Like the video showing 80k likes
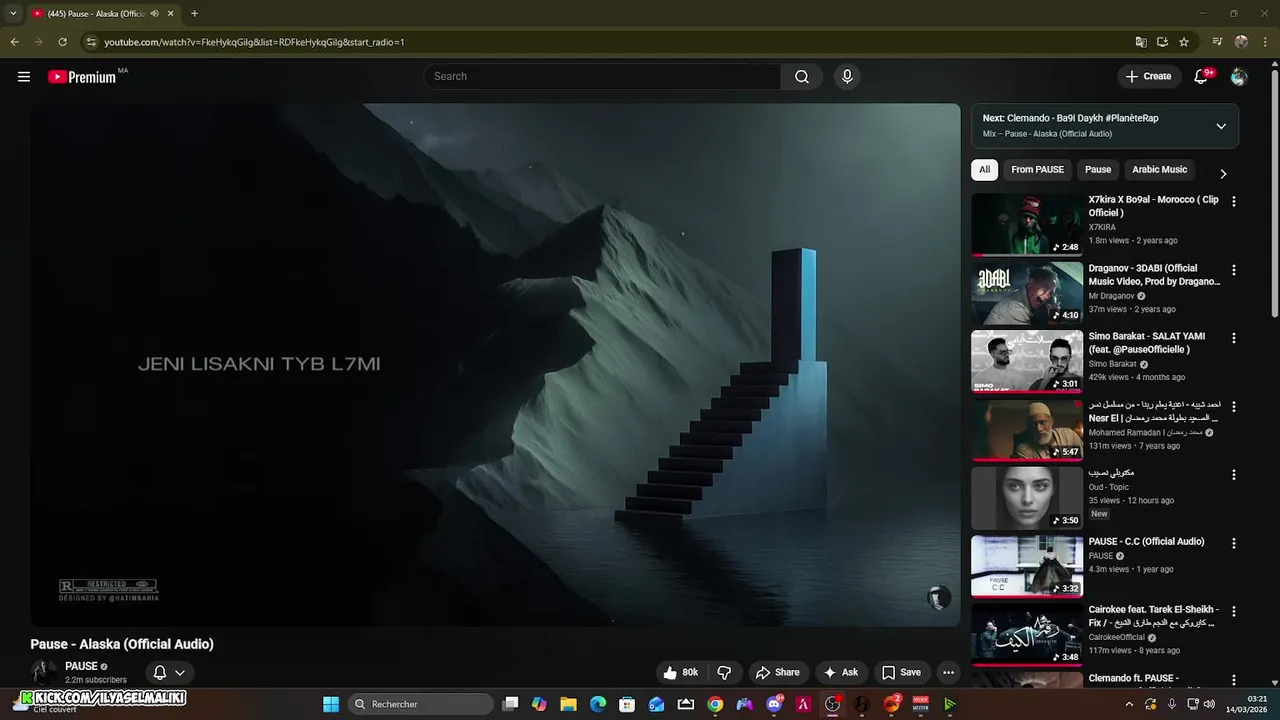The width and height of the screenshot is (1280, 720). click(x=681, y=673)
